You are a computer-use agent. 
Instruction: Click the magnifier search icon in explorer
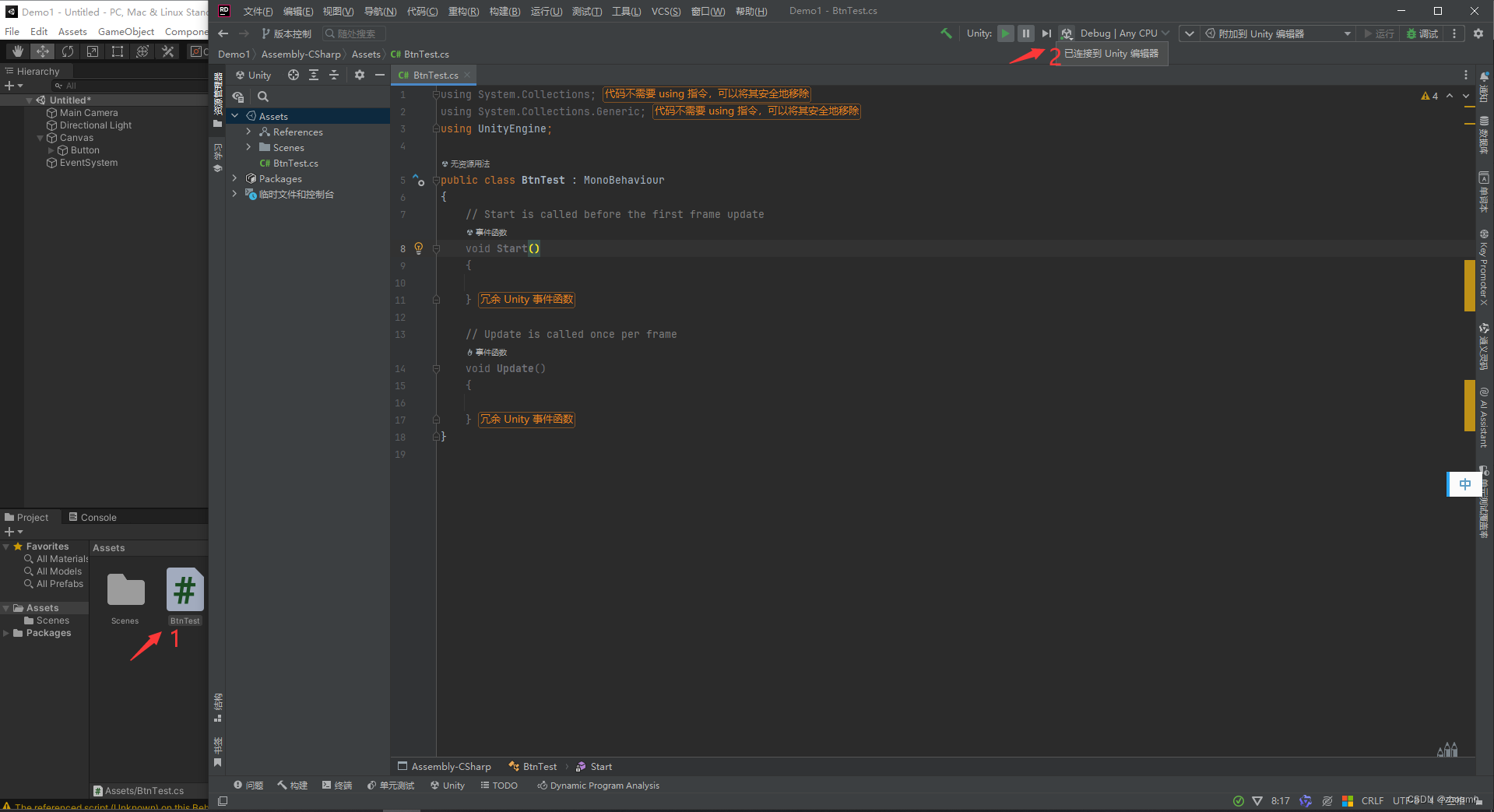263,97
